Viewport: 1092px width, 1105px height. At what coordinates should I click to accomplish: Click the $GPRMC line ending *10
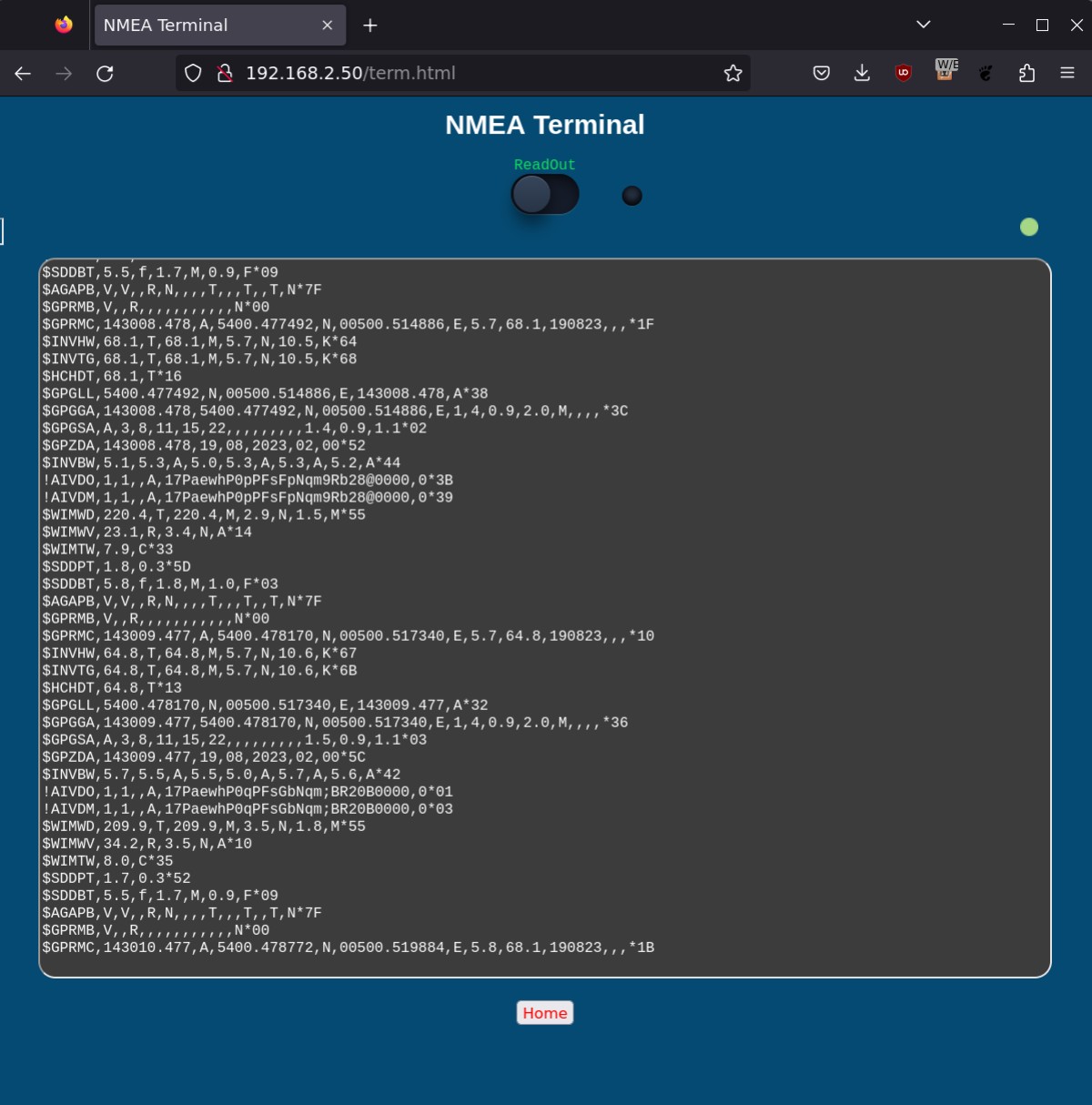click(348, 636)
